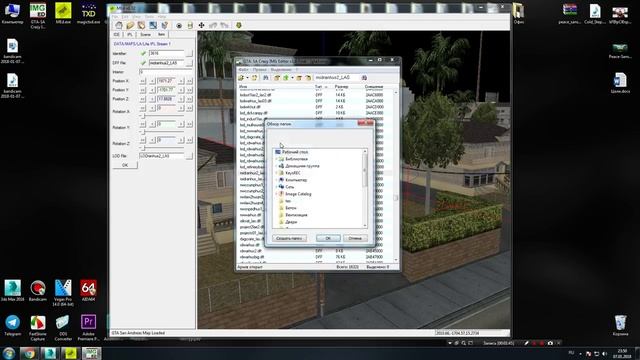Switch to Scene tab in MEd
Viewport: 640px width, 360px height.
pos(145,35)
